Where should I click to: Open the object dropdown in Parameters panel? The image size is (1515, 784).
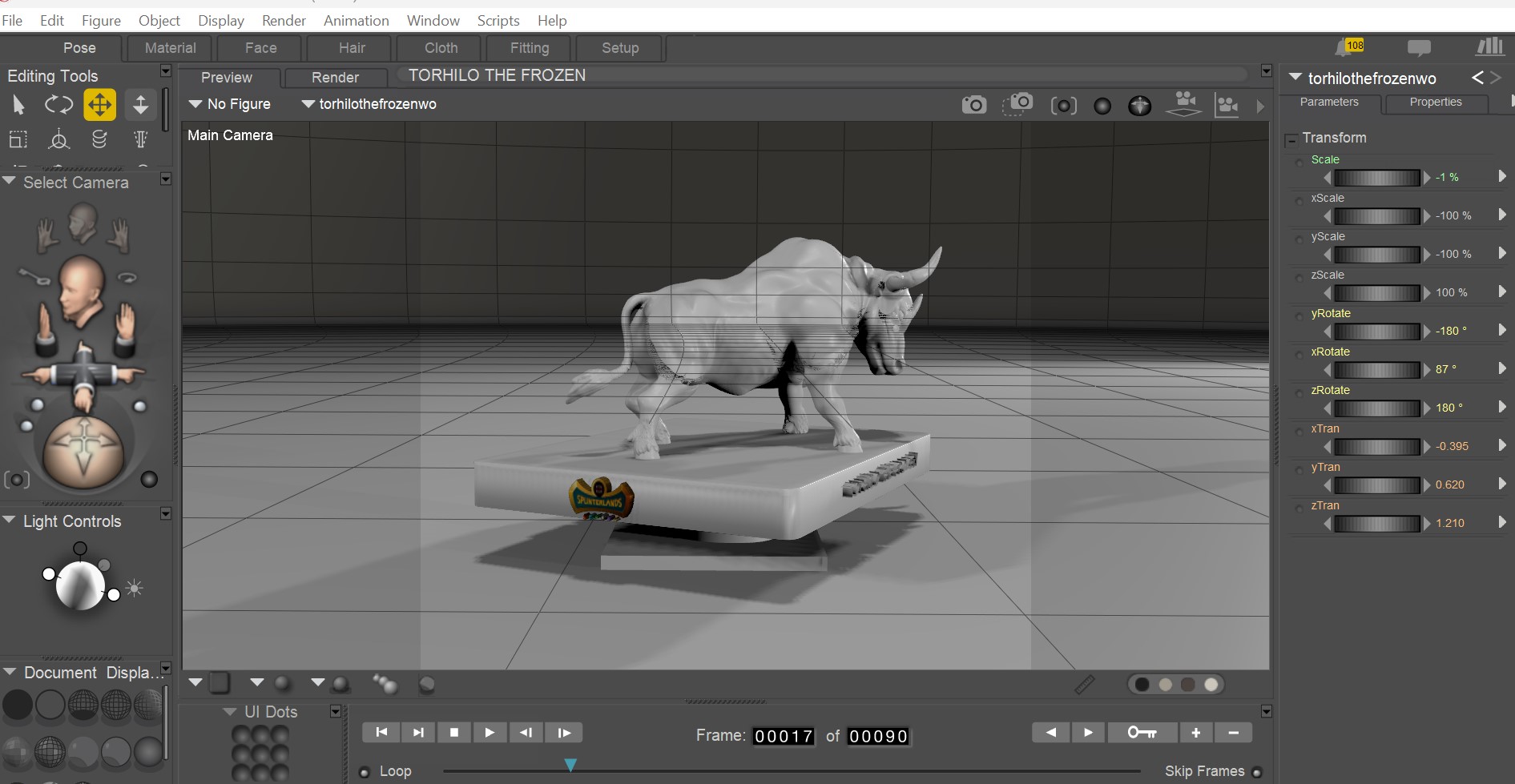tap(1295, 78)
